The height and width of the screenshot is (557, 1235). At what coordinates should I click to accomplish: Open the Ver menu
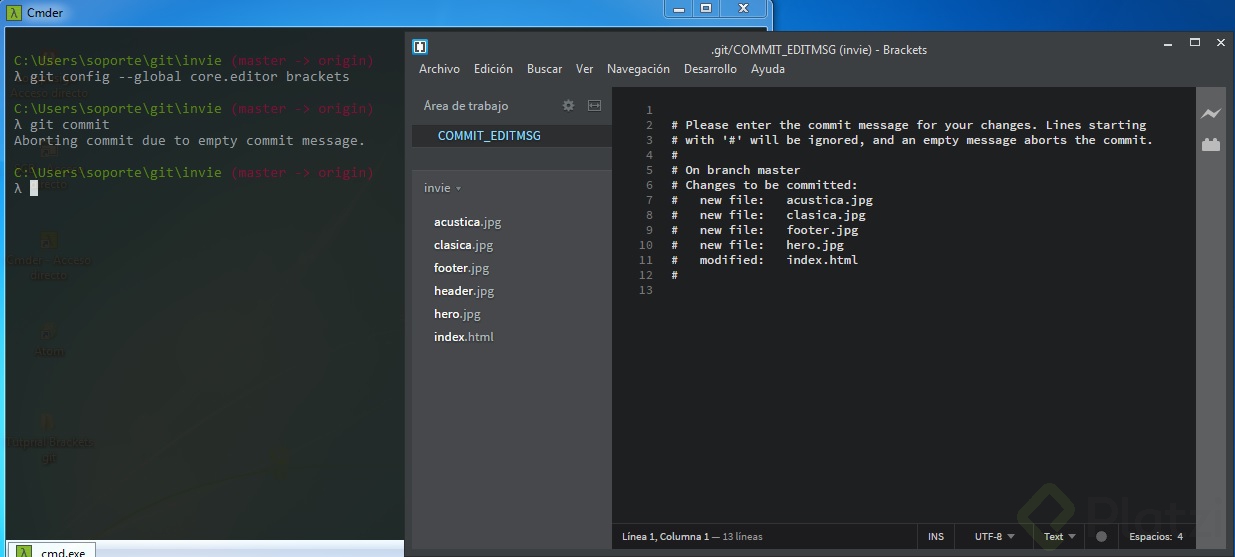tap(584, 69)
